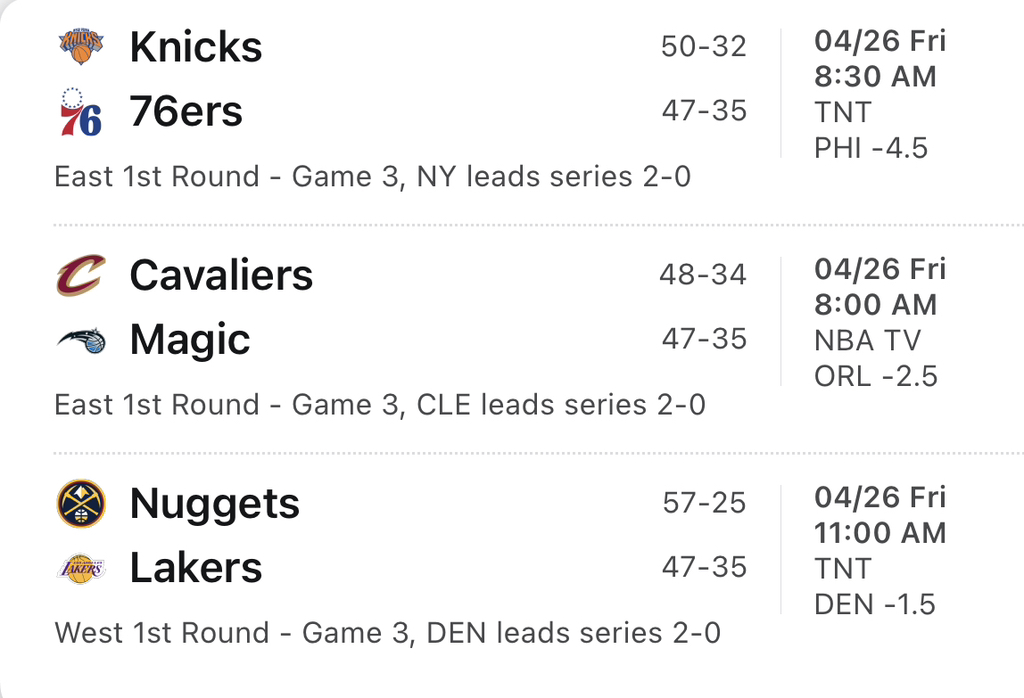
Task: Select the Cavaliers team name
Action: (x=221, y=275)
